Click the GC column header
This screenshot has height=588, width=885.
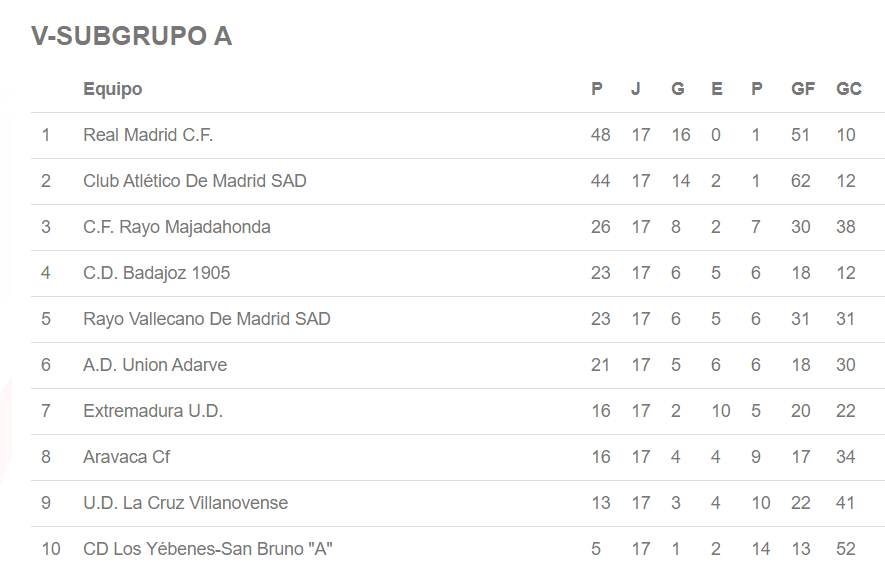849,89
